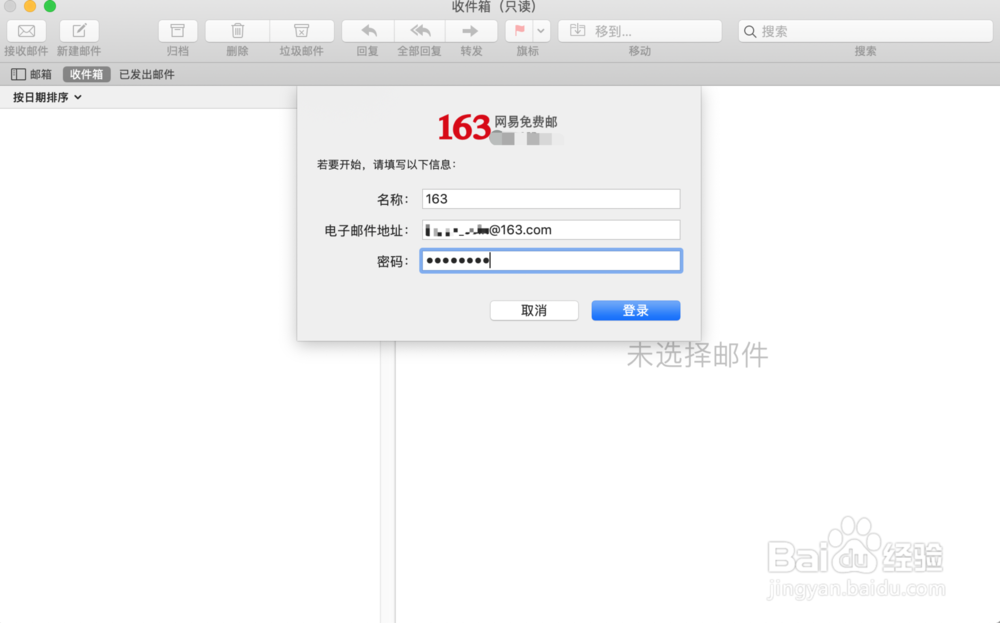Viewport: 1000px width, 623px height.
Task: Click the 删除 trash icon
Action: tap(237, 31)
